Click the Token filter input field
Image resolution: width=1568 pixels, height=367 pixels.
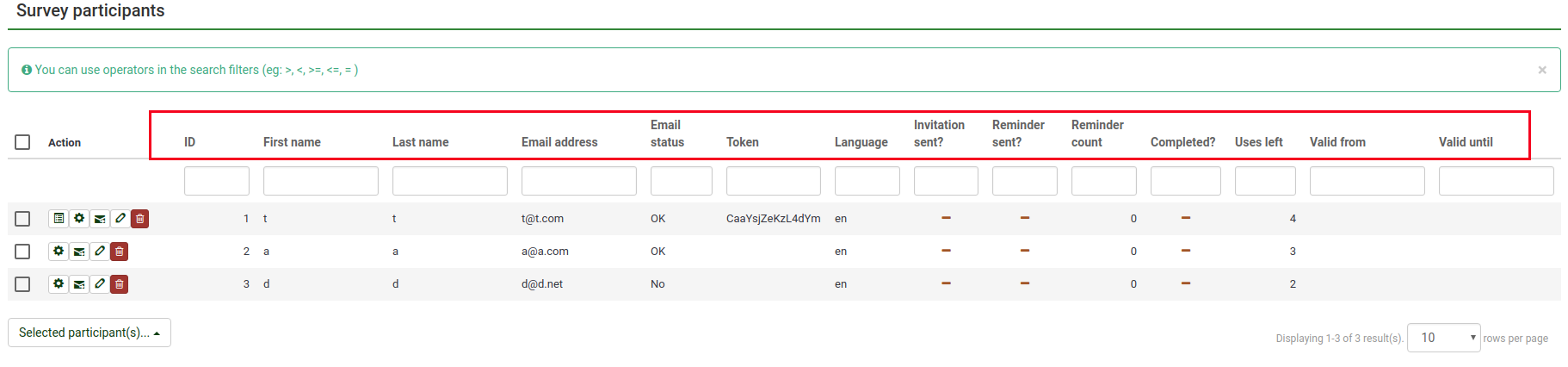773,181
